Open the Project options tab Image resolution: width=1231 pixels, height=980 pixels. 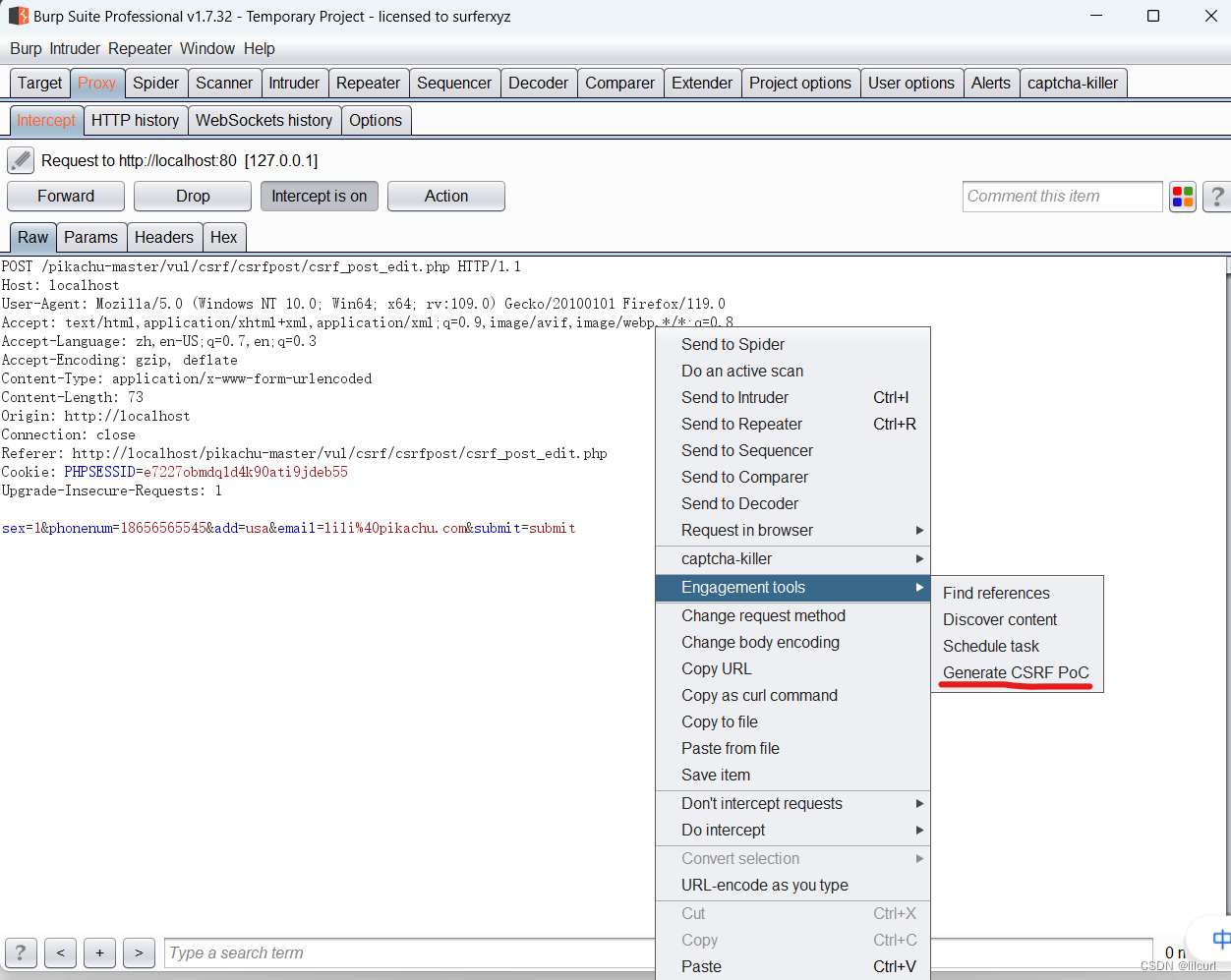800,83
